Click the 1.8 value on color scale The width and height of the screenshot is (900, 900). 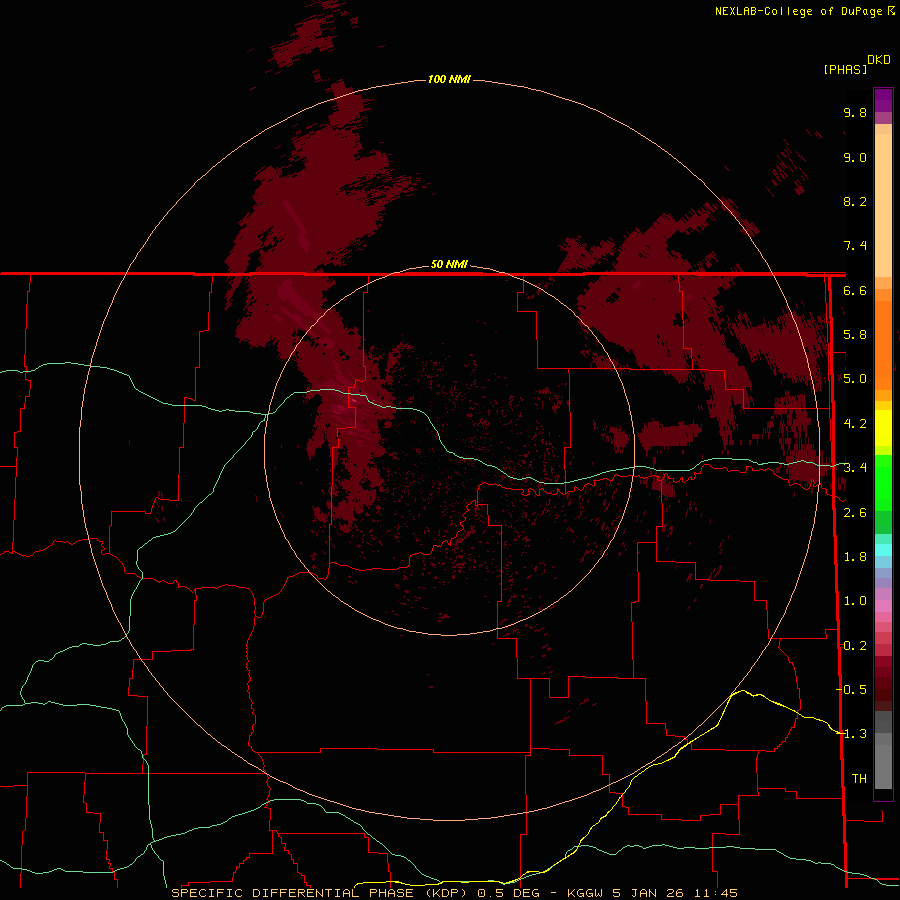point(855,557)
